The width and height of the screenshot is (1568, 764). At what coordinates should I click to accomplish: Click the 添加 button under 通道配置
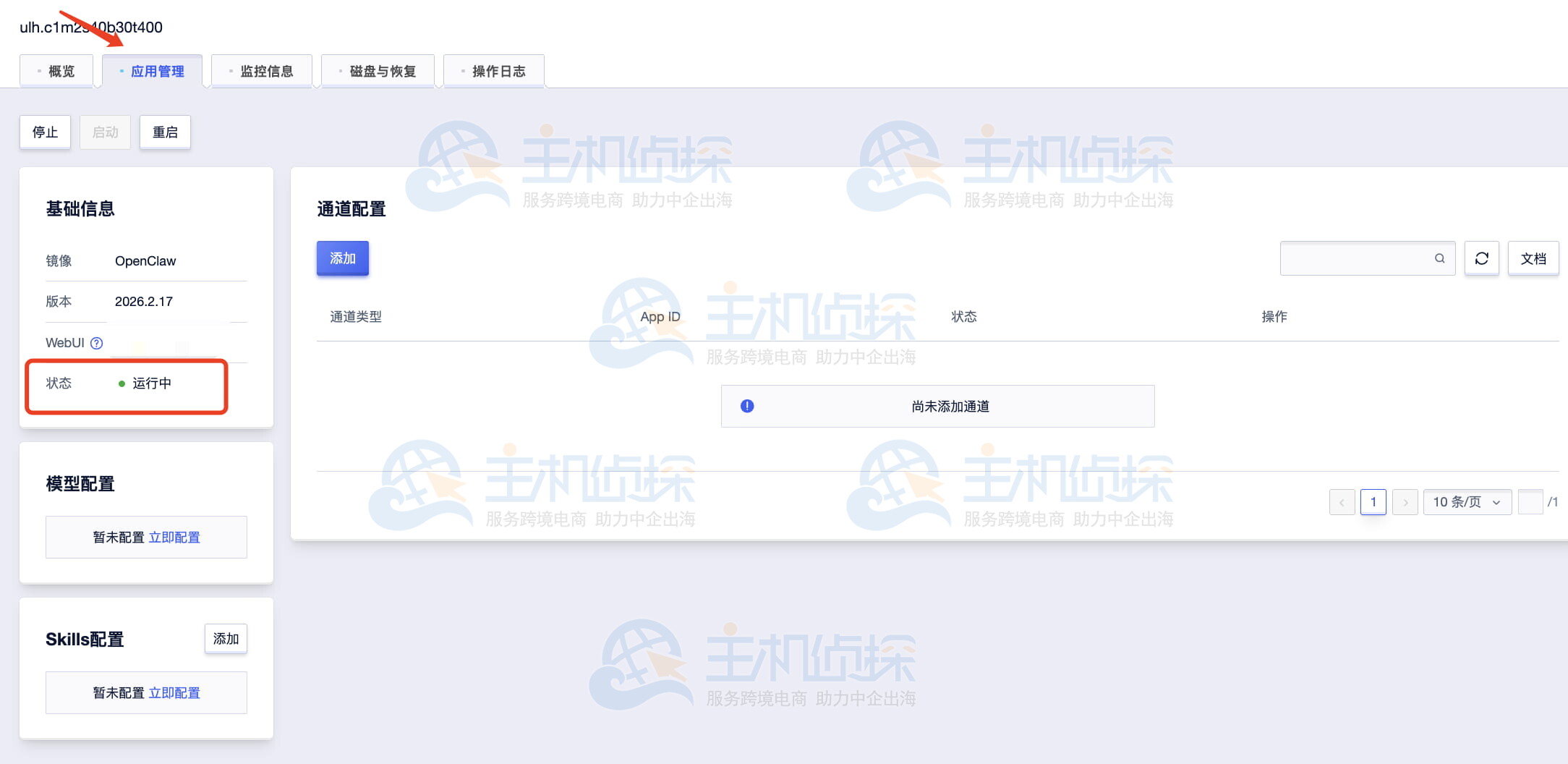tap(342, 258)
